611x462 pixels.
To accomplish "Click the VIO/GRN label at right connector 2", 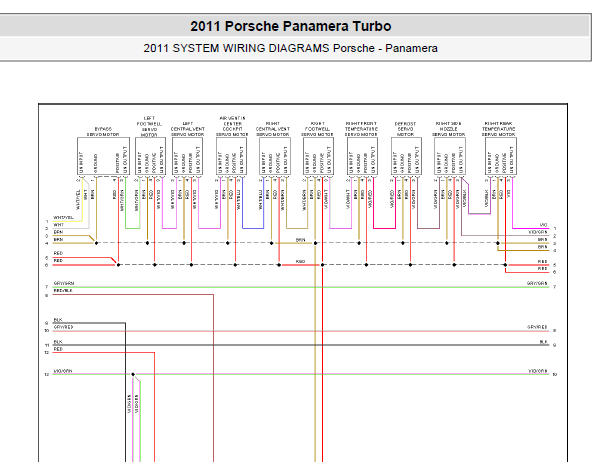I will [x=538, y=232].
